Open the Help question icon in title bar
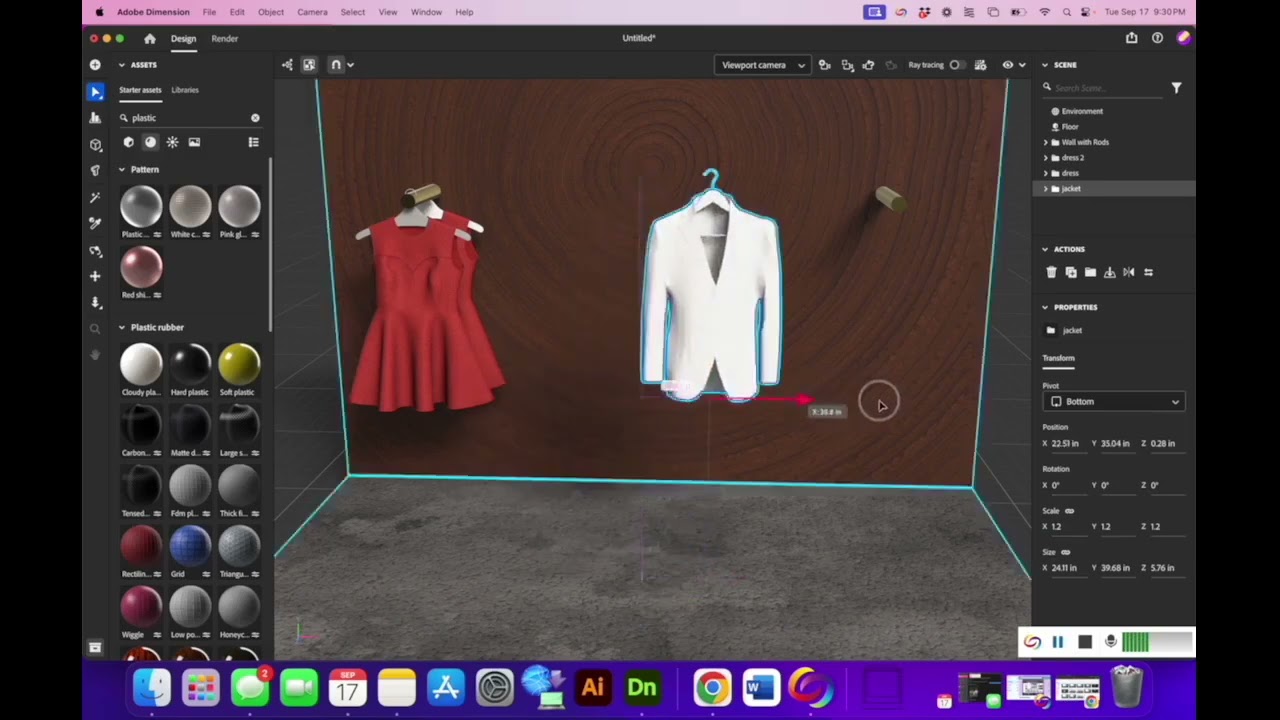This screenshot has height=720, width=1280. pos(1157,38)
